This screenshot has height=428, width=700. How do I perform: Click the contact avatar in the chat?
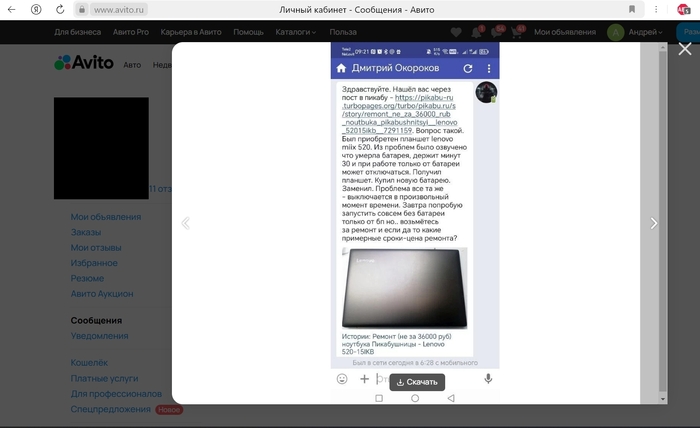point(486,92)
